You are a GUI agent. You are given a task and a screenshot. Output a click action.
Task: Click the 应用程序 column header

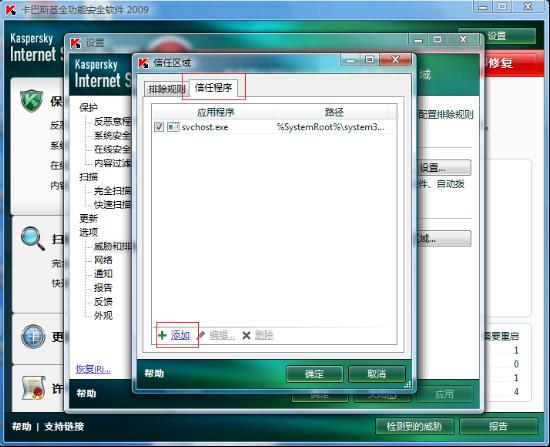click(215, 112)
